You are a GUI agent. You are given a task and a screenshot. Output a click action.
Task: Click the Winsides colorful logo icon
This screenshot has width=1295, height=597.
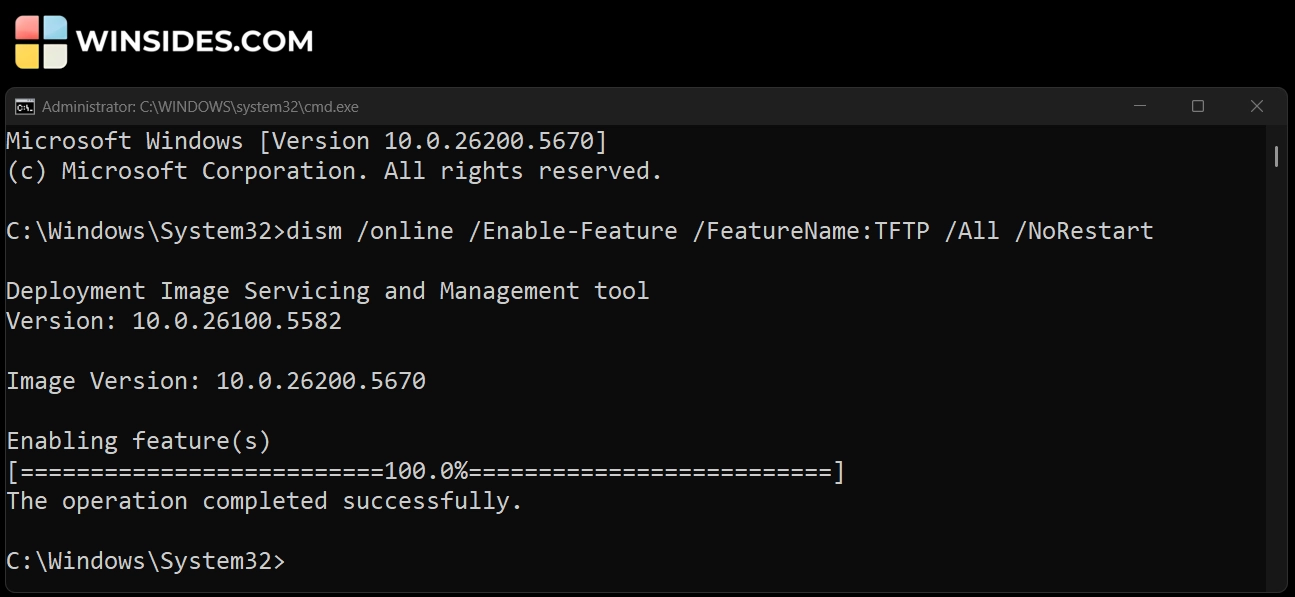pos(41,42)
